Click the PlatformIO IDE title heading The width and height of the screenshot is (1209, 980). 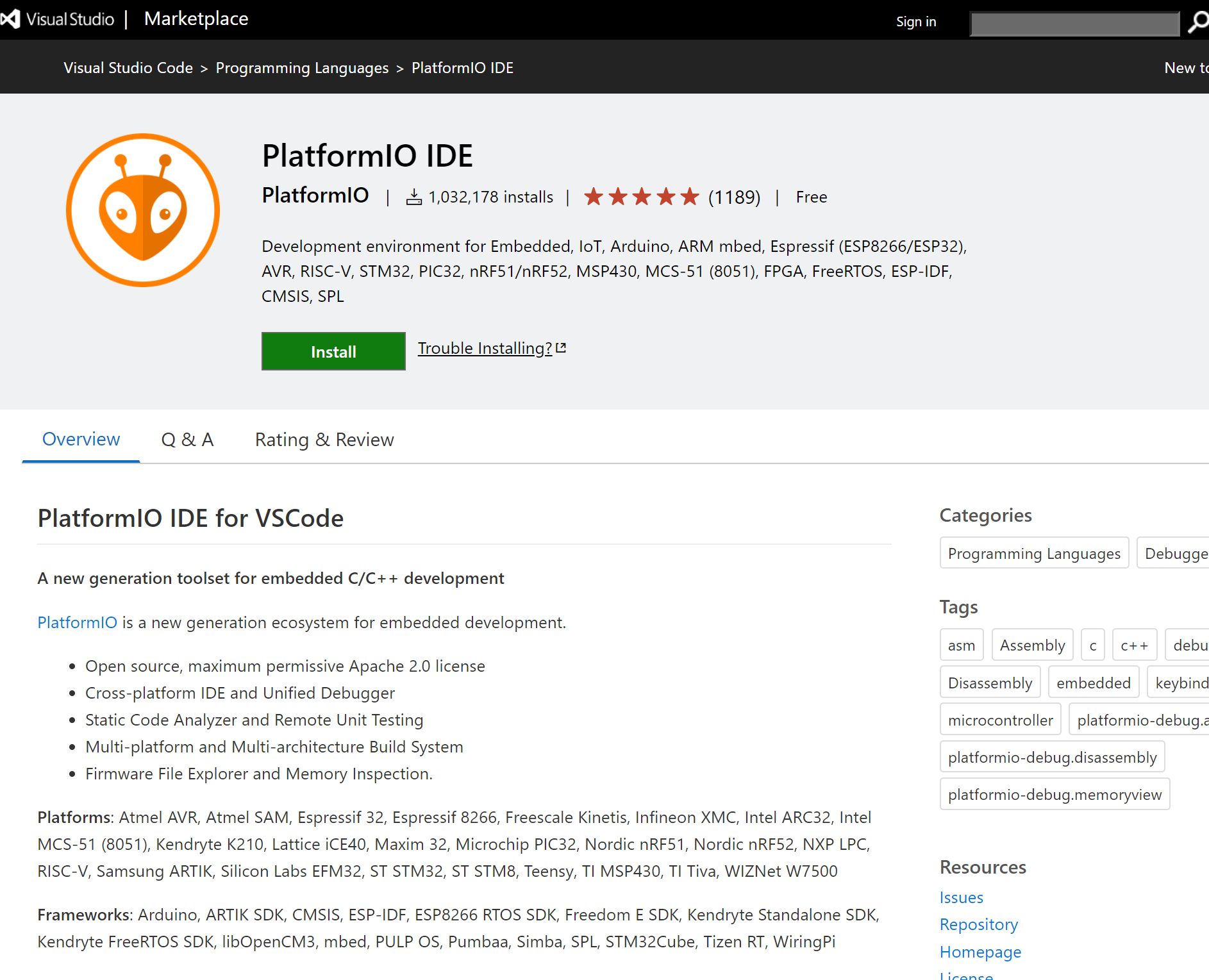[367, 156]
